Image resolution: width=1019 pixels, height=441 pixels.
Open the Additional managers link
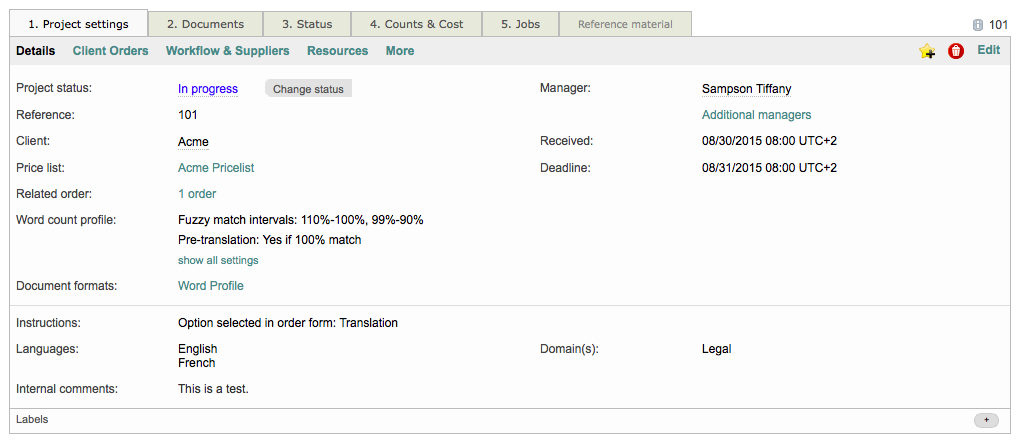tap(756, 115)
